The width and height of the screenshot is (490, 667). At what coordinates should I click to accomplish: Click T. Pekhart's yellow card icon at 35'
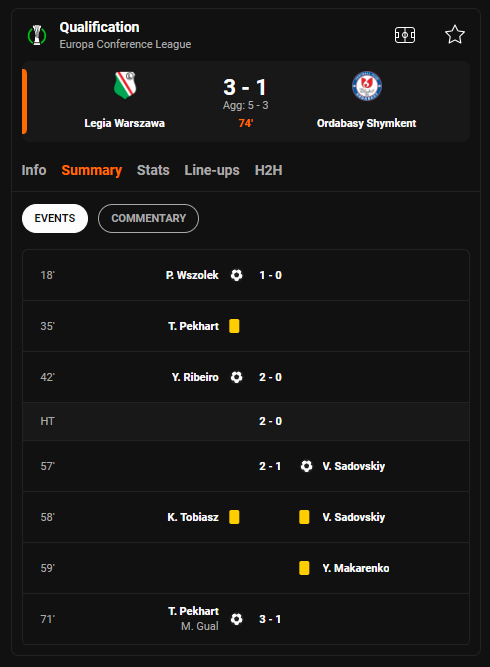coord(234,326)
